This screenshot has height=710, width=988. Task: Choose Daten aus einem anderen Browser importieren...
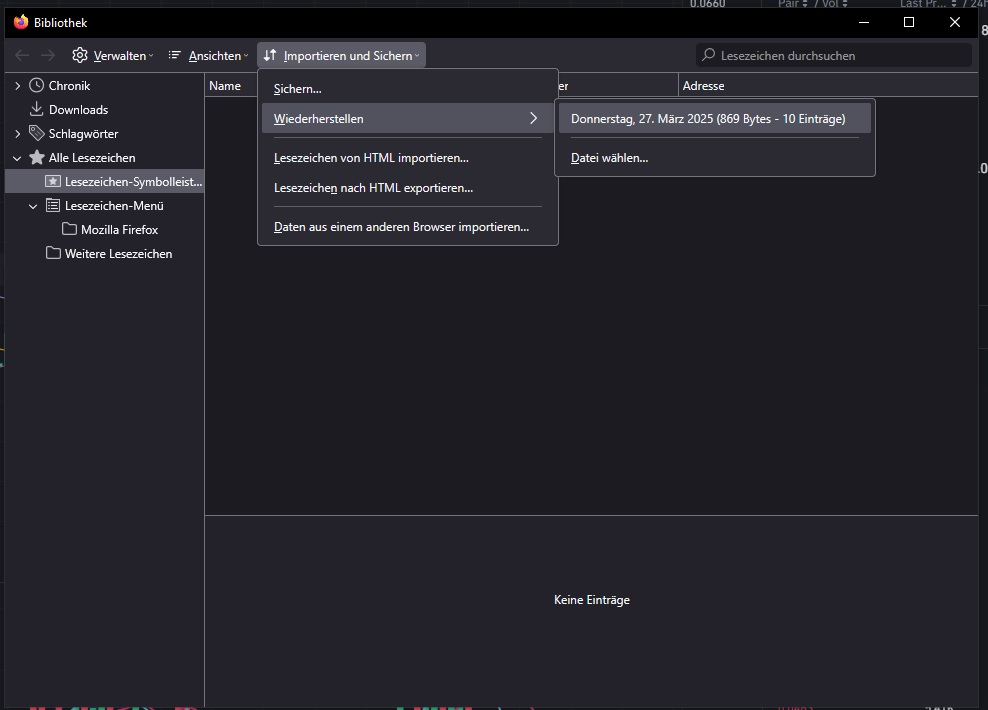click(408, 227)
